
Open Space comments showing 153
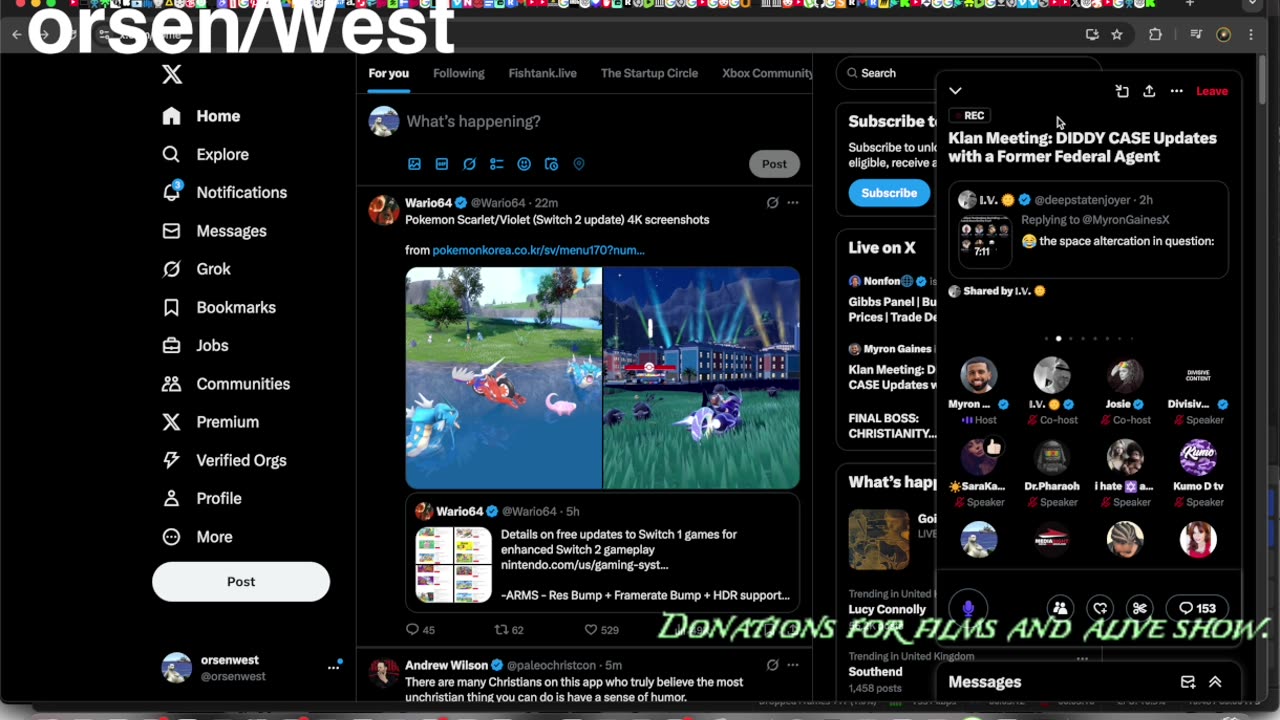point(1197,608)
